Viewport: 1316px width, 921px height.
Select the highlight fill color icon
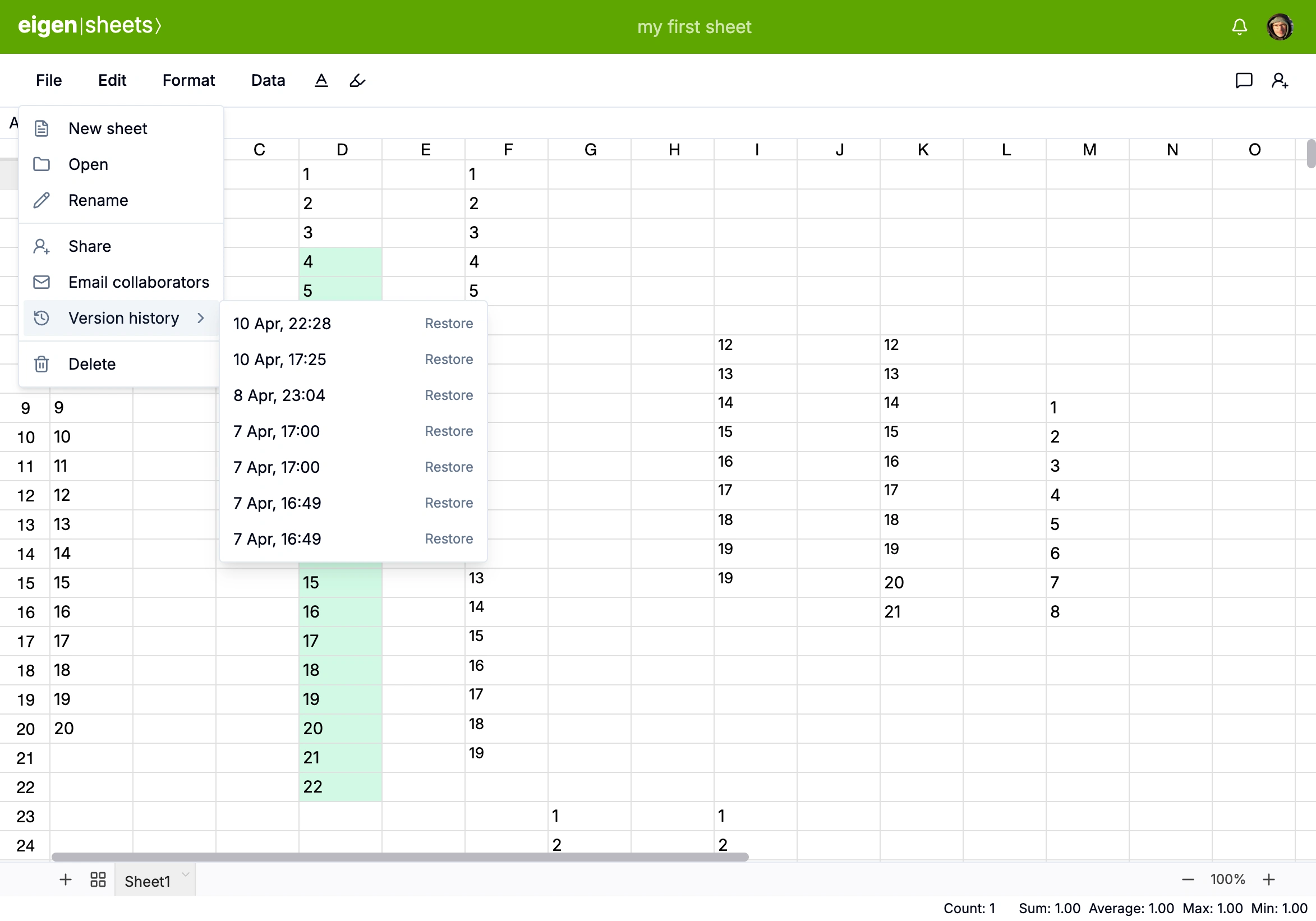pos(357,81)
